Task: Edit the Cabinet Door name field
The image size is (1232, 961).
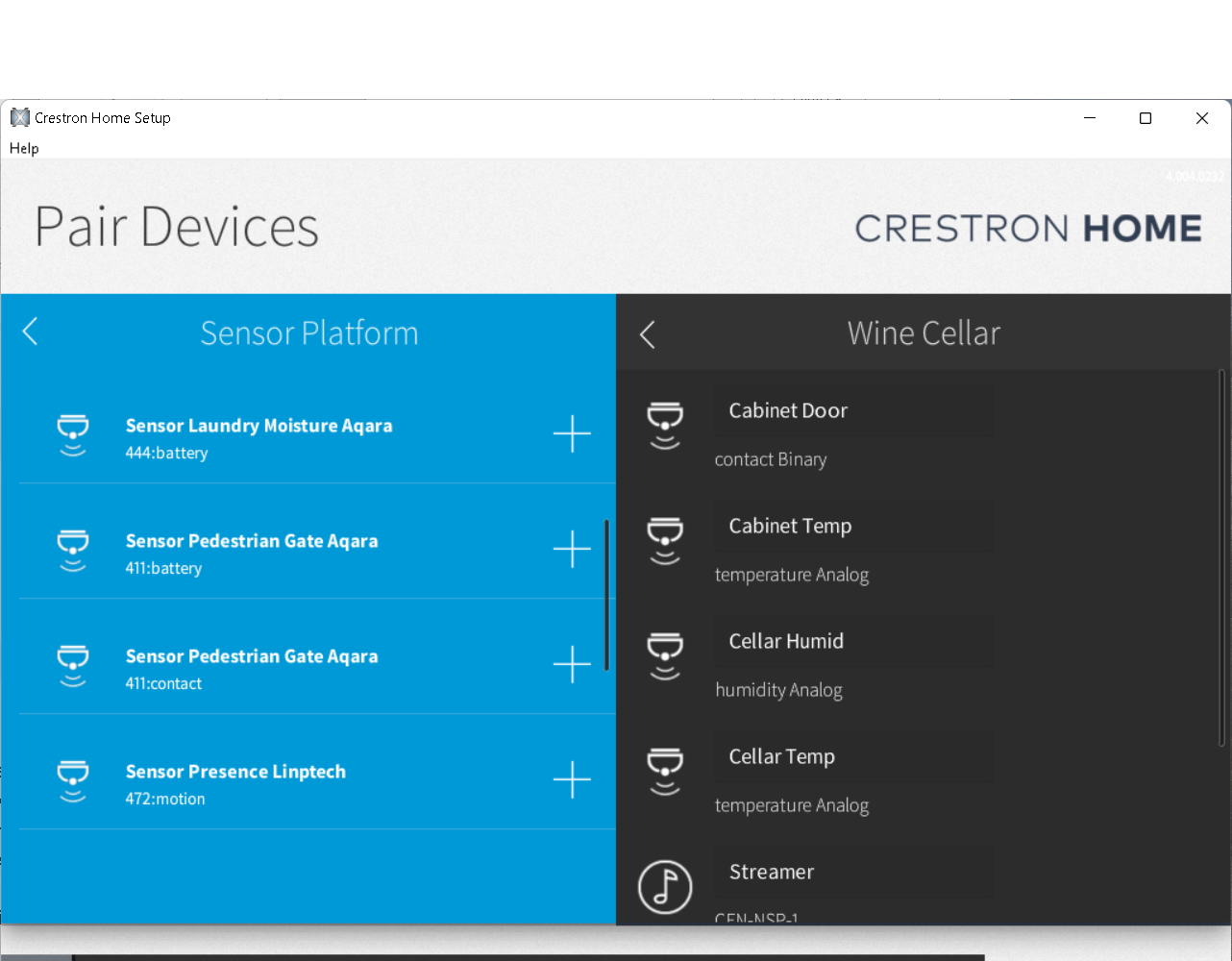Action: [852, 411]
